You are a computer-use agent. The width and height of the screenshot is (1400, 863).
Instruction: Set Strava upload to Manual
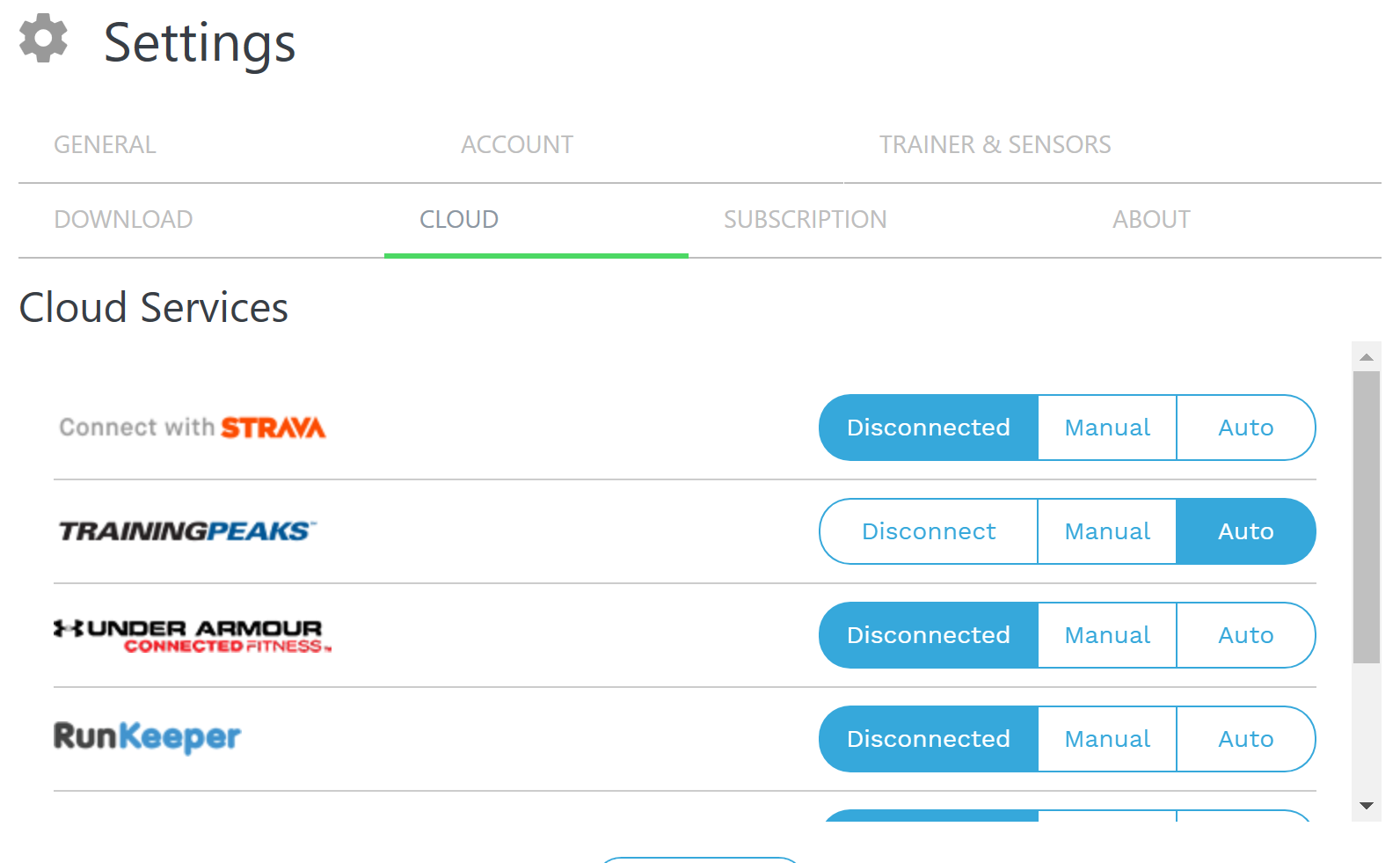[1107, 428]
